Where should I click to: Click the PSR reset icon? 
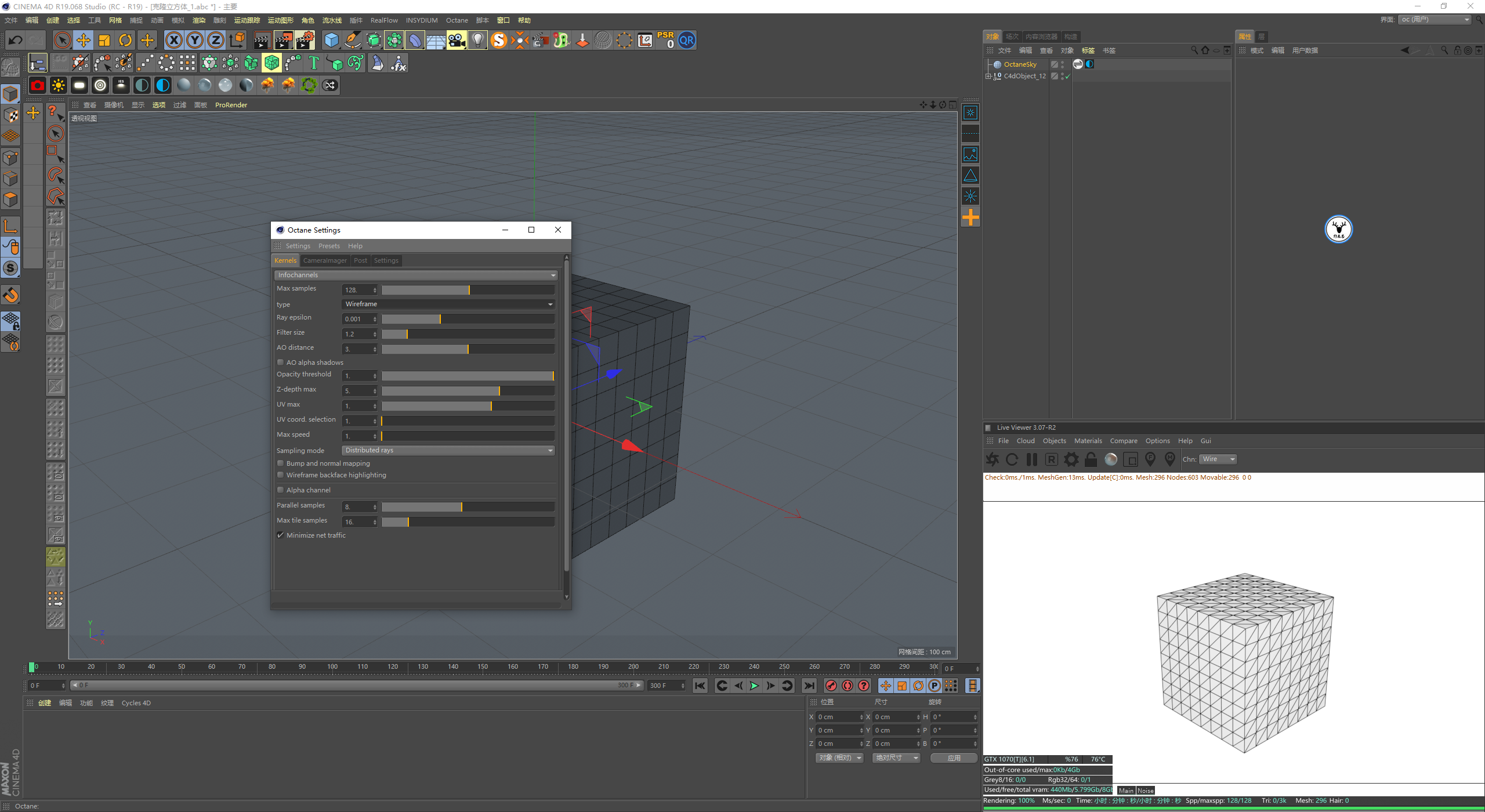[665, 40]
